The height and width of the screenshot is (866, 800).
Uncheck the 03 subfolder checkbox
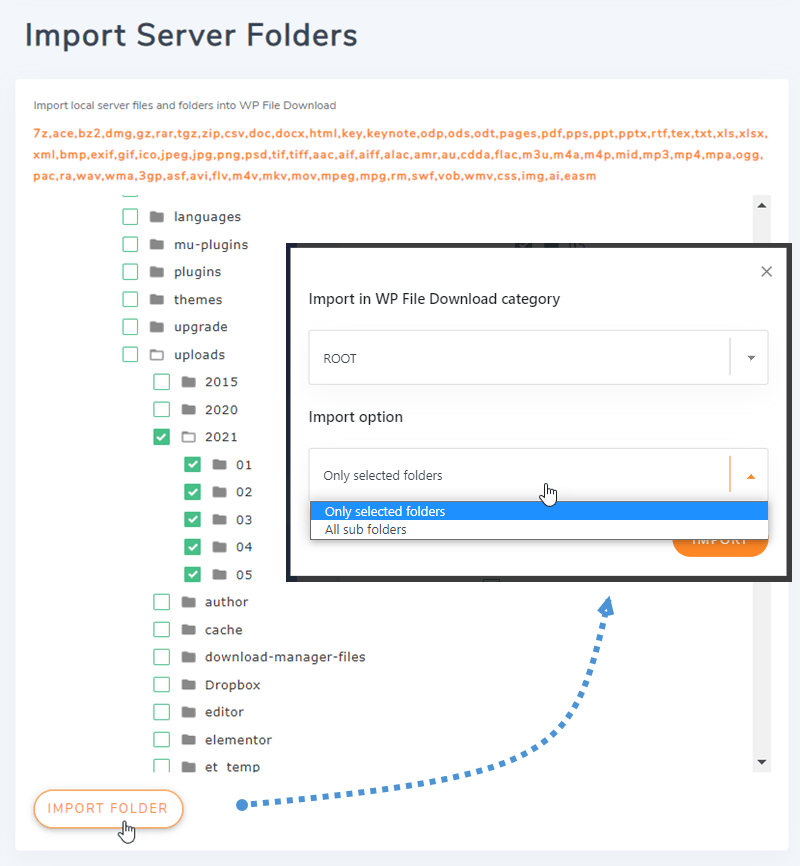click(x=193, y=519)
